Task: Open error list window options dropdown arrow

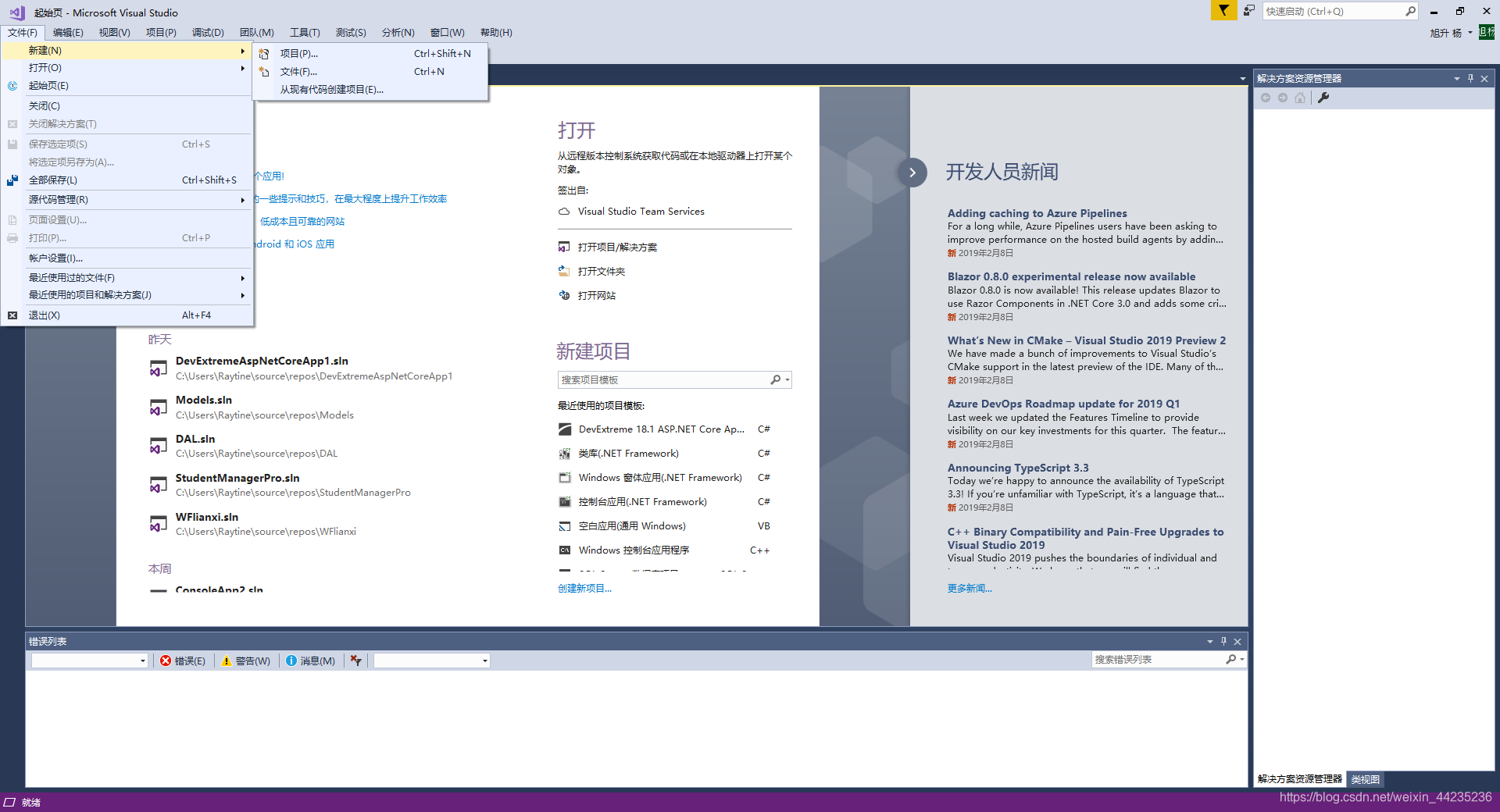Action: click(x=1209, y=641)
